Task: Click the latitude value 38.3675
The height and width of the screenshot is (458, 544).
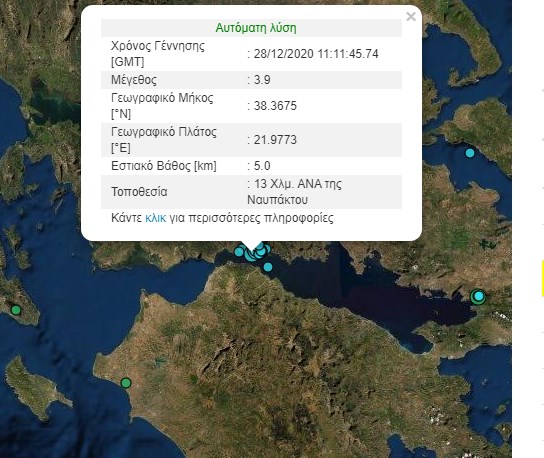Action: pos(275,106)
